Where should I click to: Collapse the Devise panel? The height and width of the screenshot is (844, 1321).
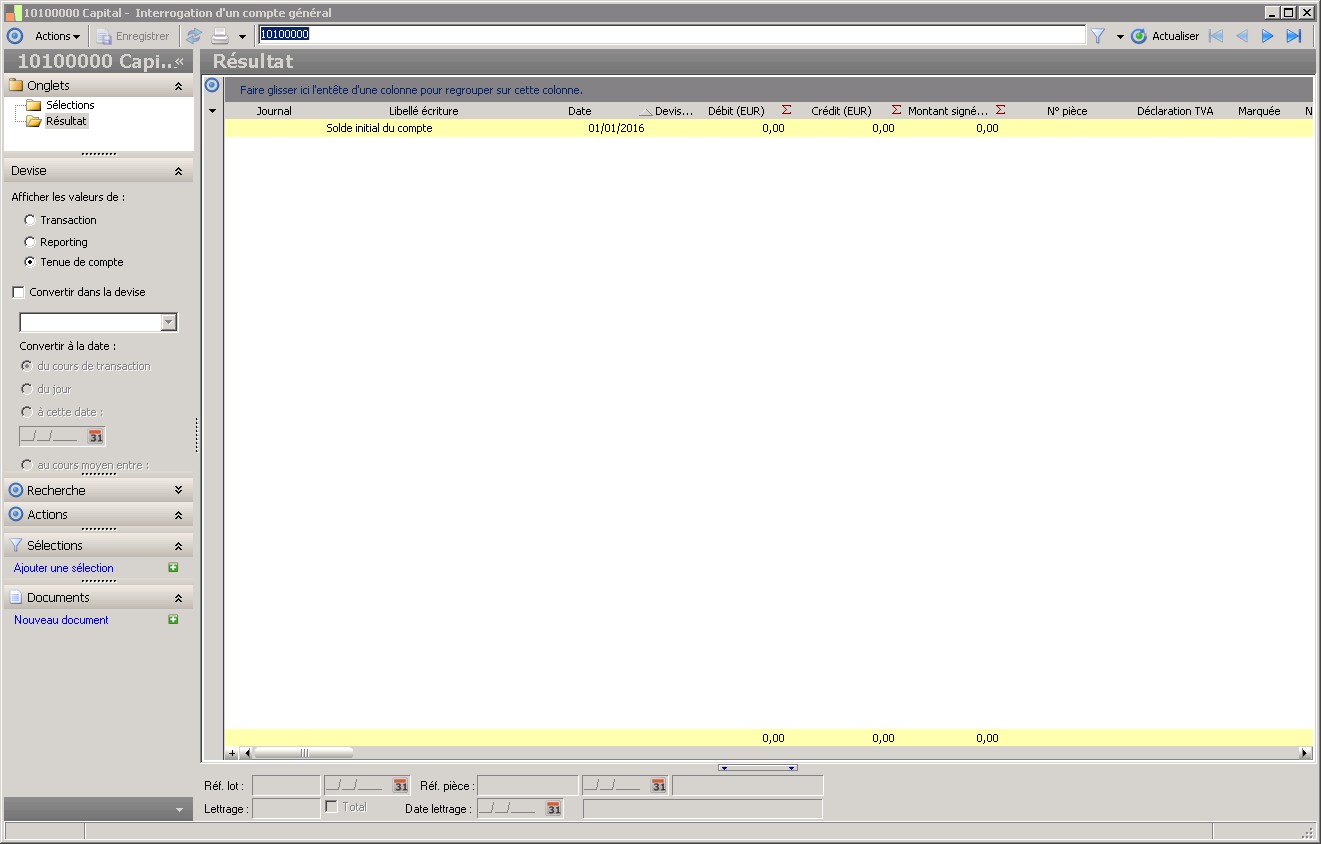pyautogui.click(x=178, y=171)
